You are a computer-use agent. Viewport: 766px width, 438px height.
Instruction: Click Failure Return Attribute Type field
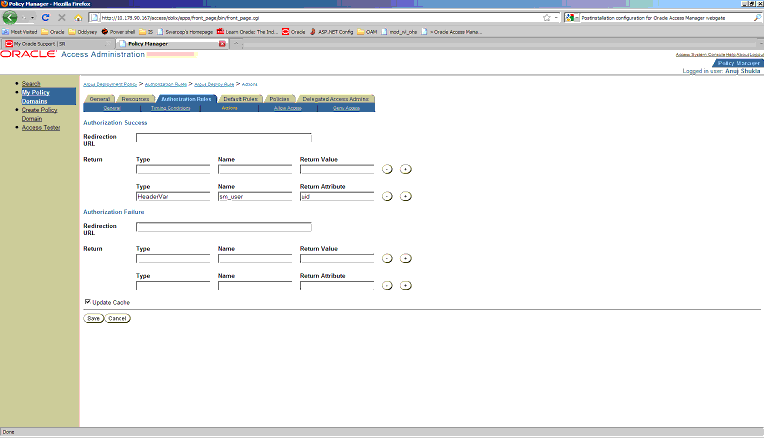(173, 286)
